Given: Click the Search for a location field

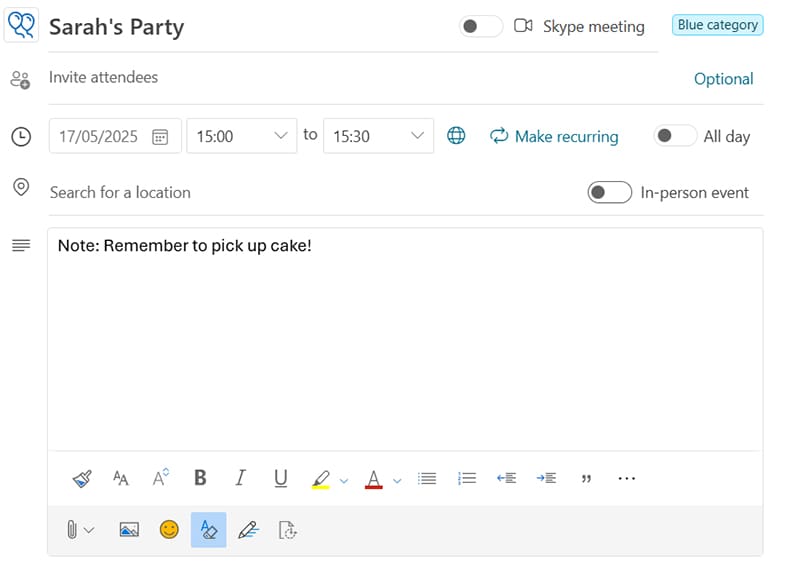Looking at the screenshot, I should coord(300,192).
